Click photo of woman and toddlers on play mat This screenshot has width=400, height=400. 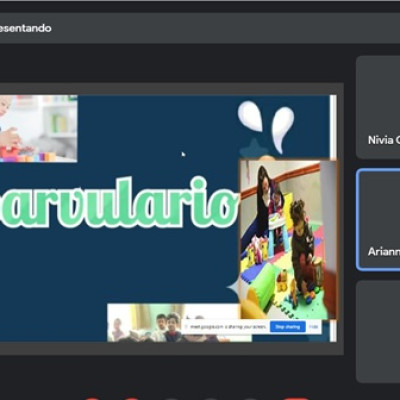click(289, 240)
